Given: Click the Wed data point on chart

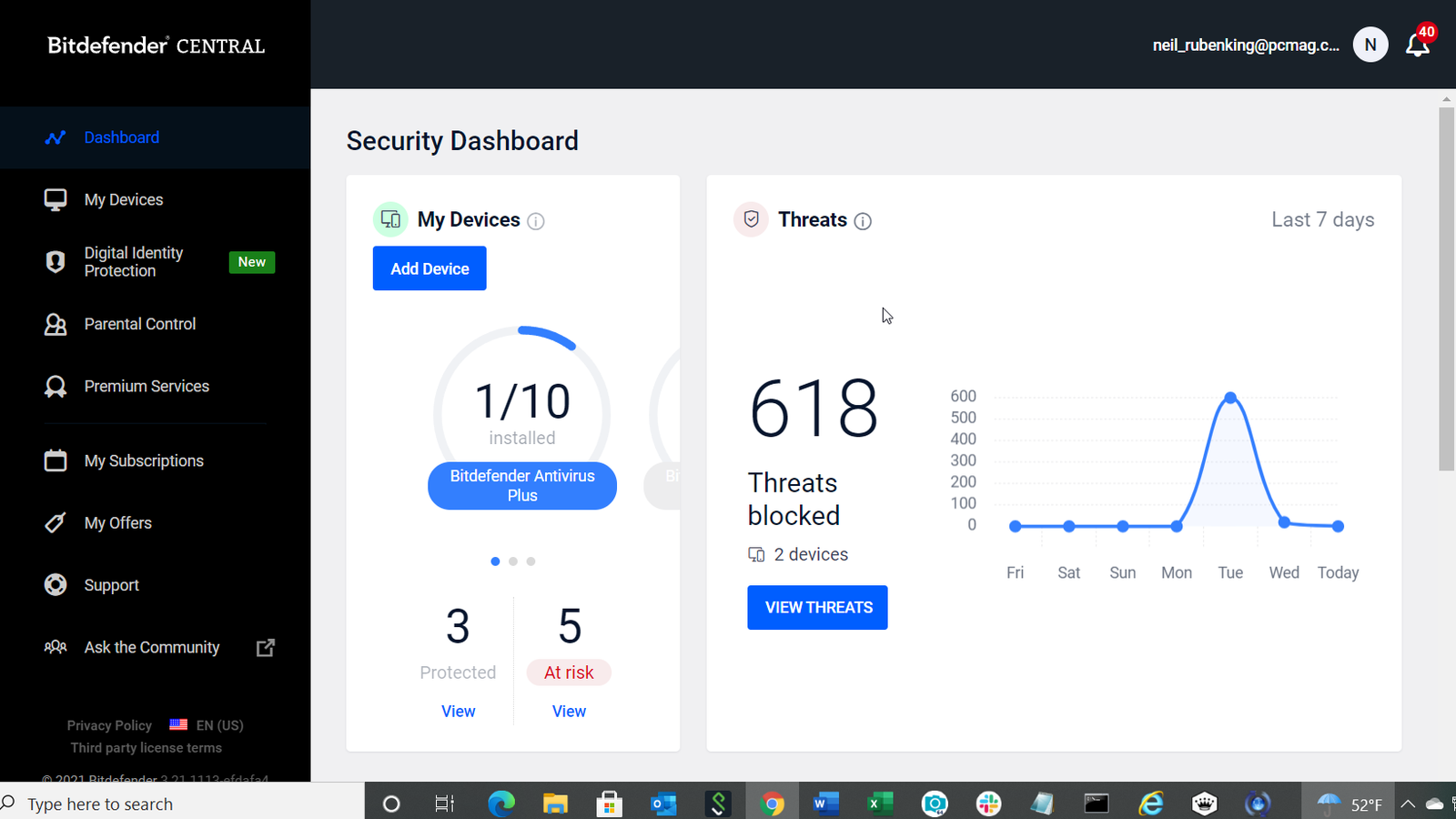Looking at the screenshot, I should tap(1284, 522).
